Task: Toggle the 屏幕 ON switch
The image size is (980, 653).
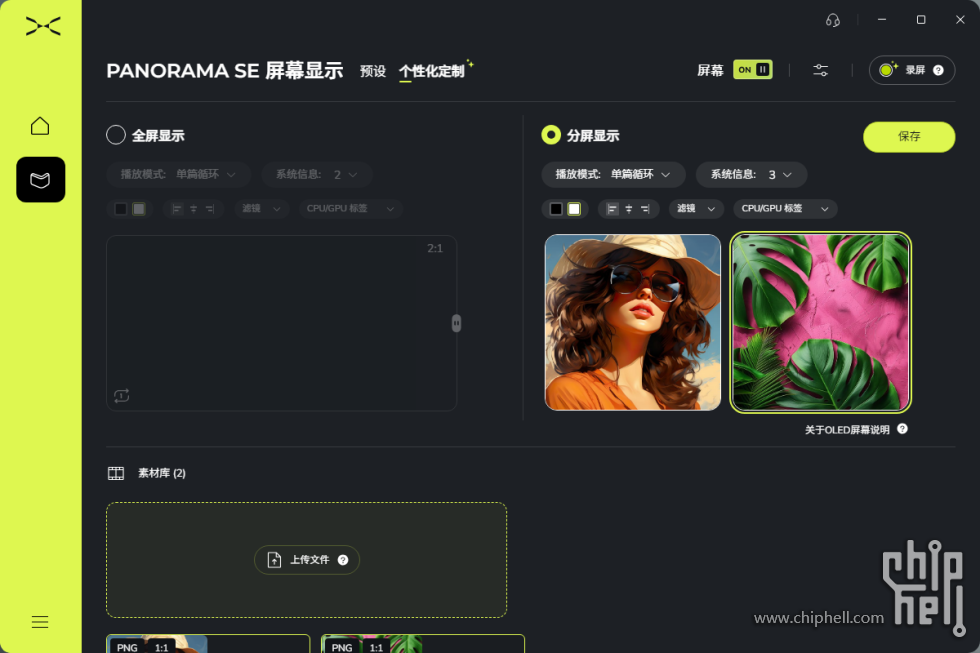Action: [x=752, y=69]
